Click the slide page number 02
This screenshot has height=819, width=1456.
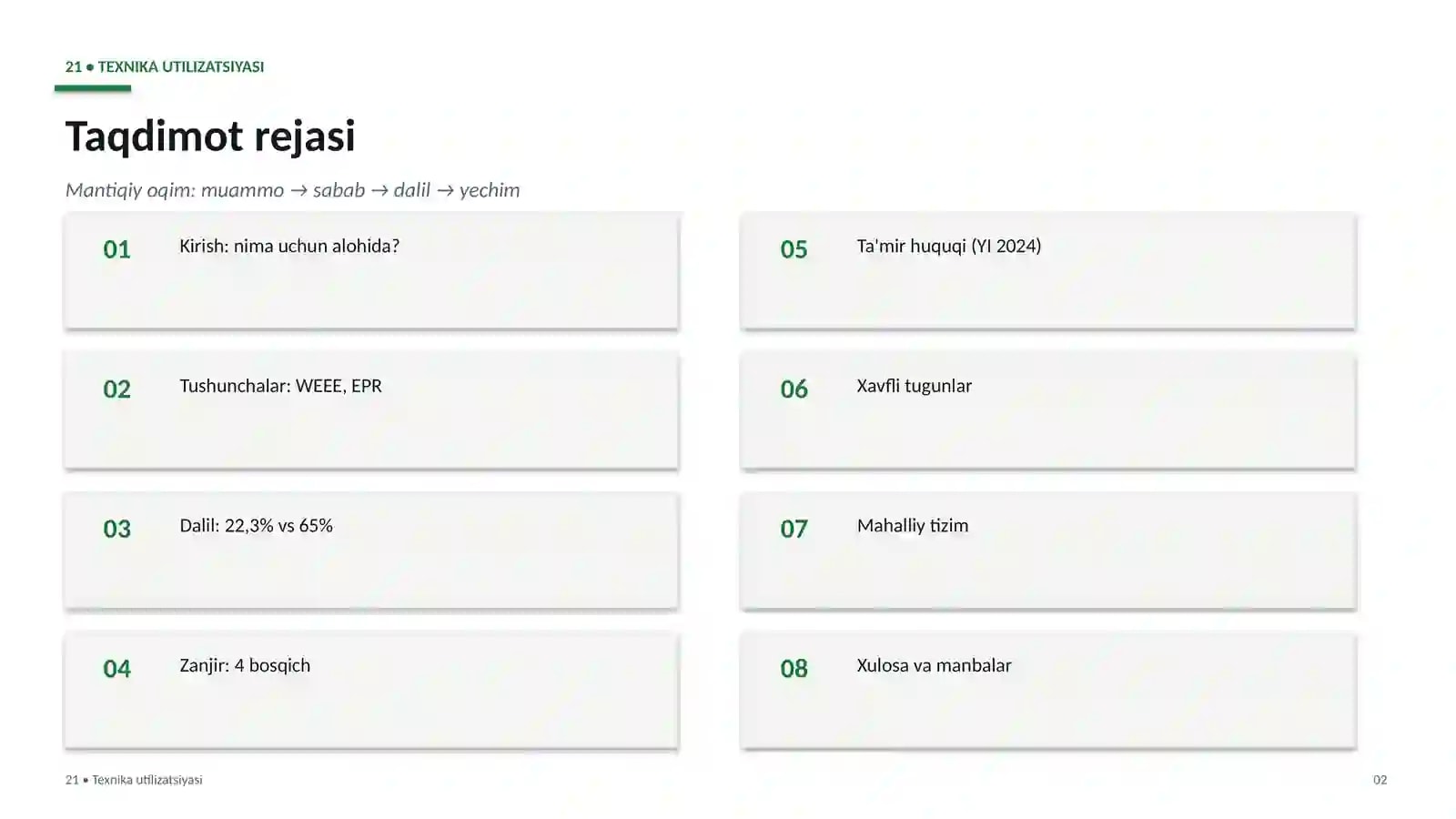(x=1380, y=780)
